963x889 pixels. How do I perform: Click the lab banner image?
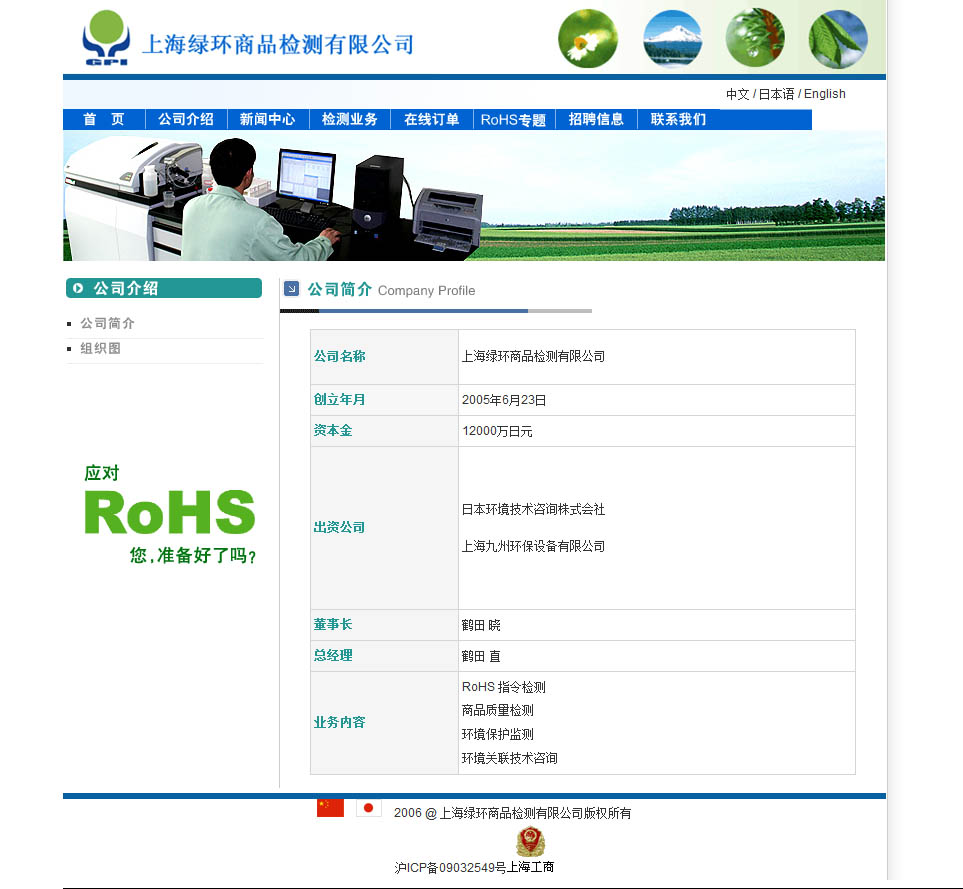(x=474, y=196)
